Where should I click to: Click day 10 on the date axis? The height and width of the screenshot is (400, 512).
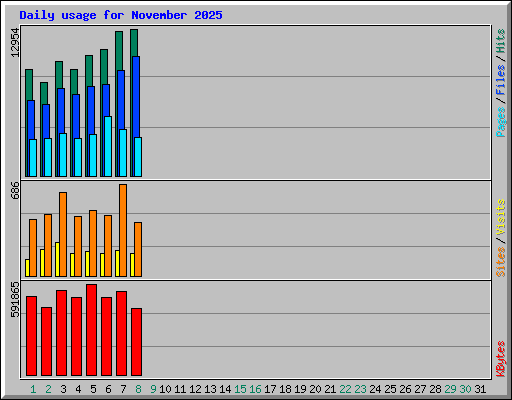165,389
